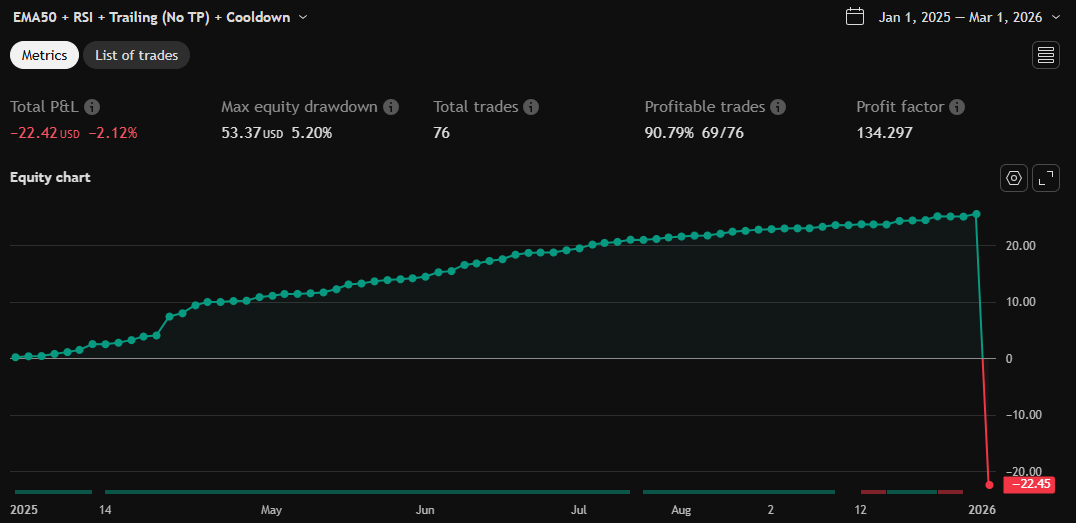Image resolution: width=1076 pixels, height=523 pixels.
Task: Show Total P&L info tooltip icon
Action: [x=93, y=107]
